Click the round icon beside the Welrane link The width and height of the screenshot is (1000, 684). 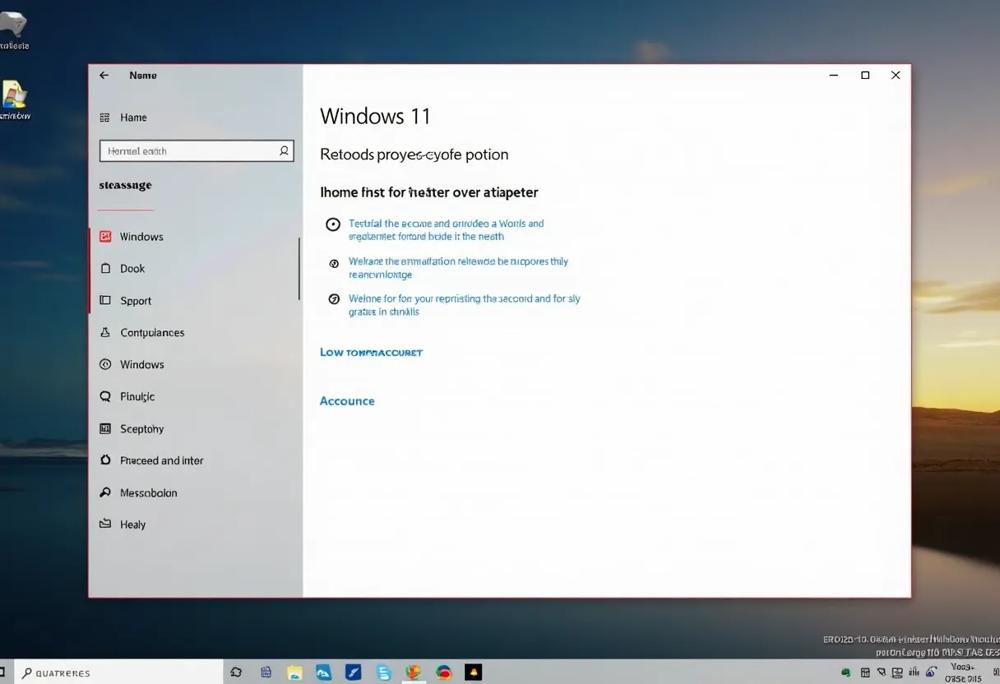coord(334,263)
